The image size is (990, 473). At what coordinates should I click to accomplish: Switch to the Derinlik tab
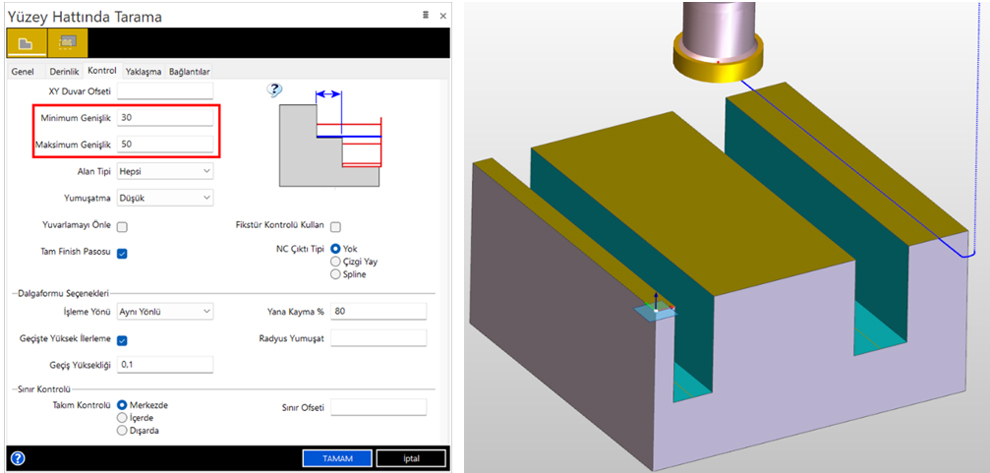(x=64, y=71)
